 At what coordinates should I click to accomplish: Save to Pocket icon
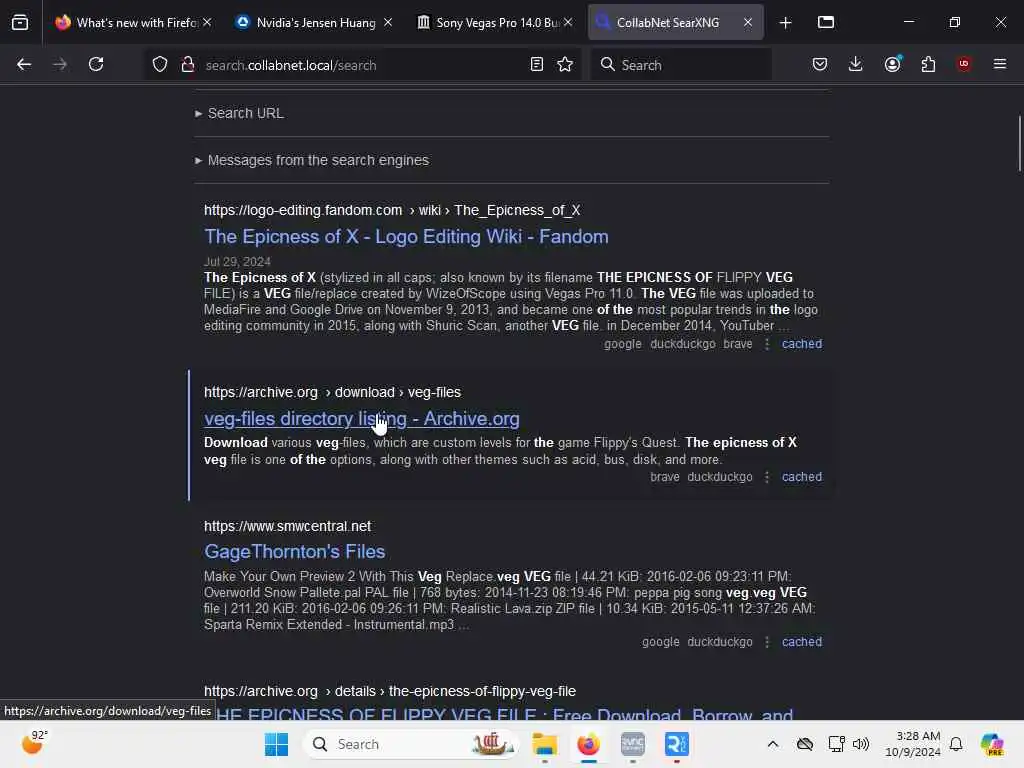820,64
